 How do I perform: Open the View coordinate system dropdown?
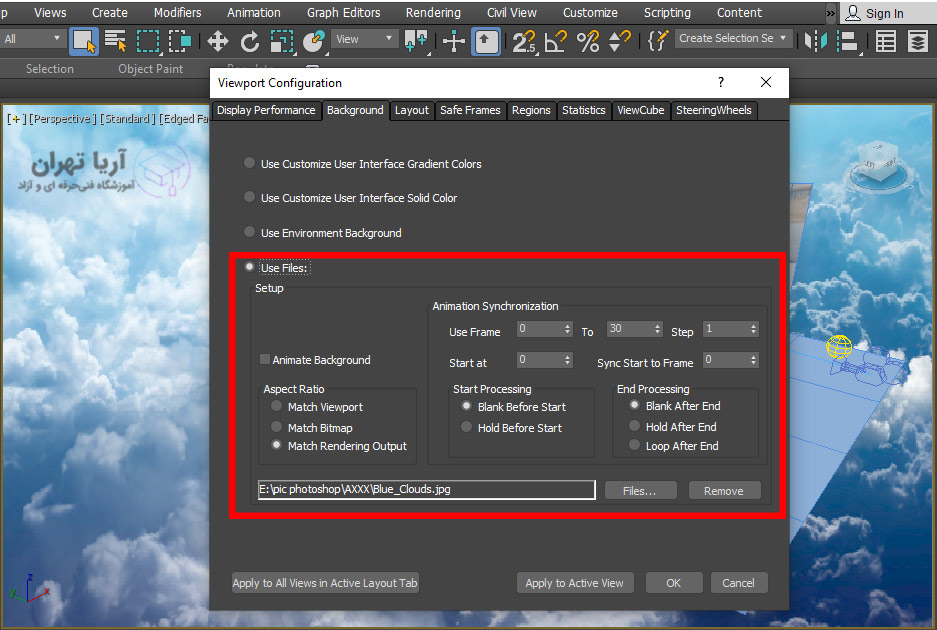coord(364,39)
